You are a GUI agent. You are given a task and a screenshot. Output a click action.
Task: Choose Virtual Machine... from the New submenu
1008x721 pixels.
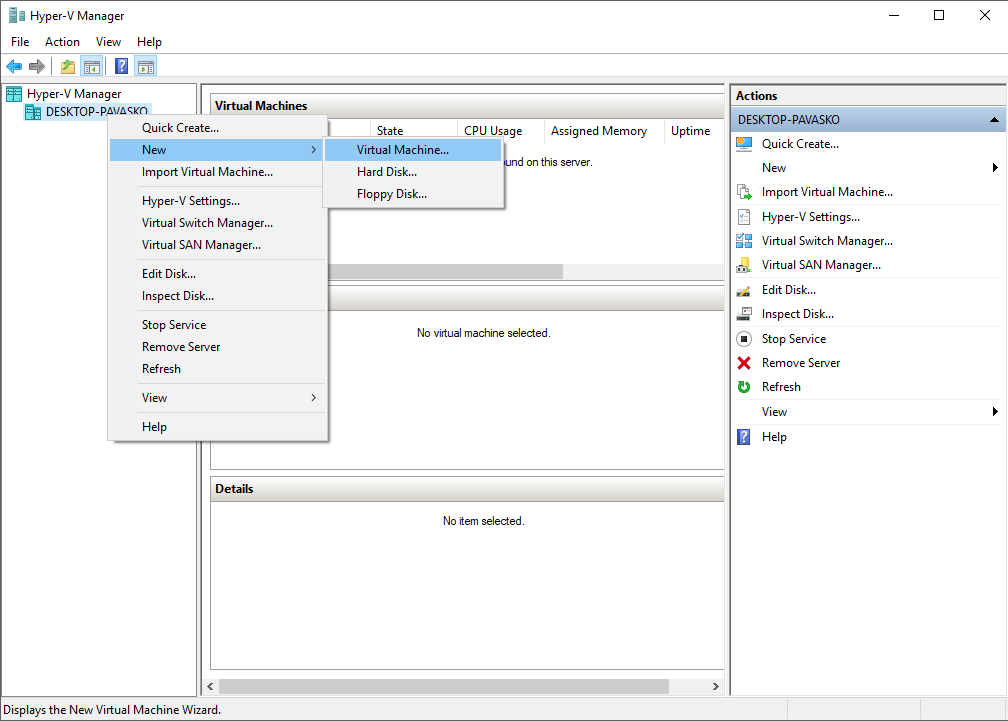tap(413, 150)
